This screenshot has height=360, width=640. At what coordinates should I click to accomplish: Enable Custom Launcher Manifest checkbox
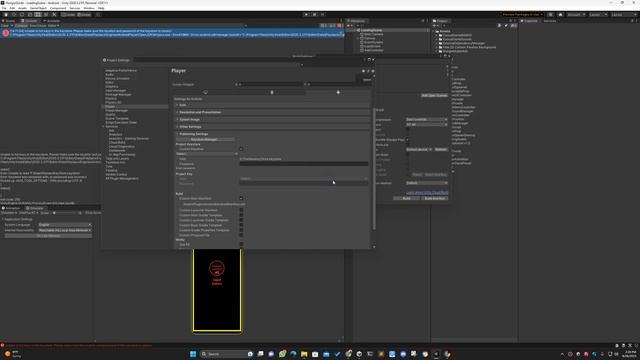[x=241, y=210]
